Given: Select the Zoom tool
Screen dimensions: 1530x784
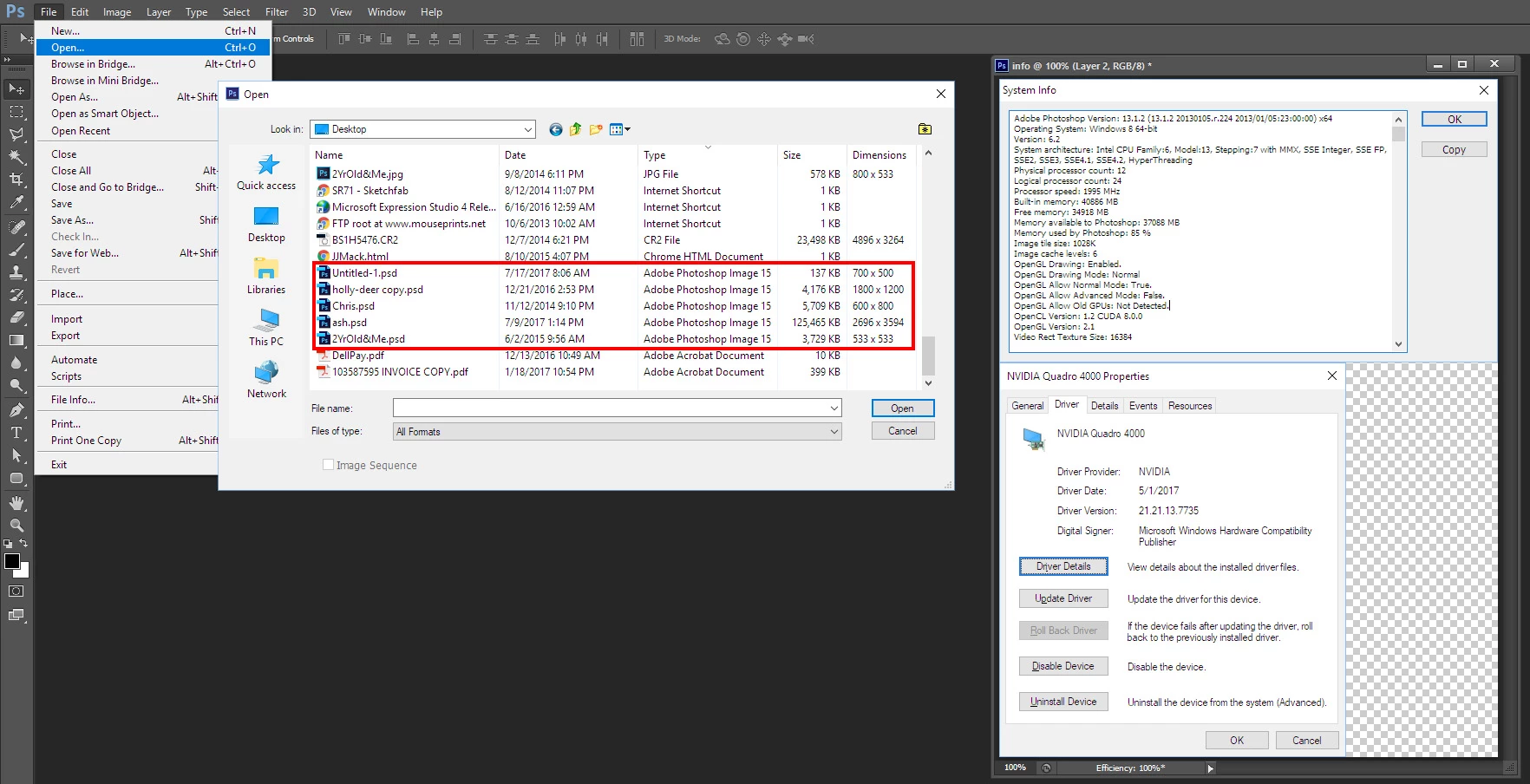Looking at the screenshot, I should 16,526.
